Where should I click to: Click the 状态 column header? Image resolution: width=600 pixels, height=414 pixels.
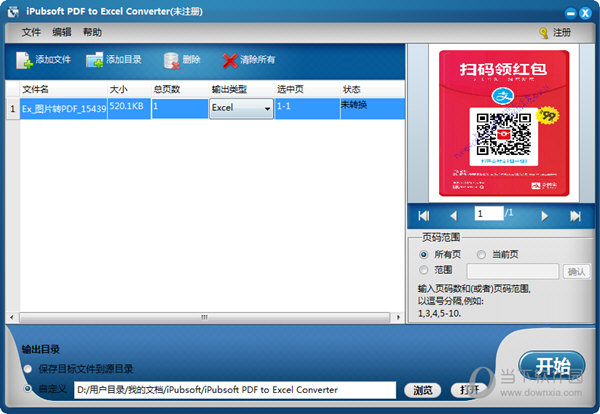coord(372,90)
